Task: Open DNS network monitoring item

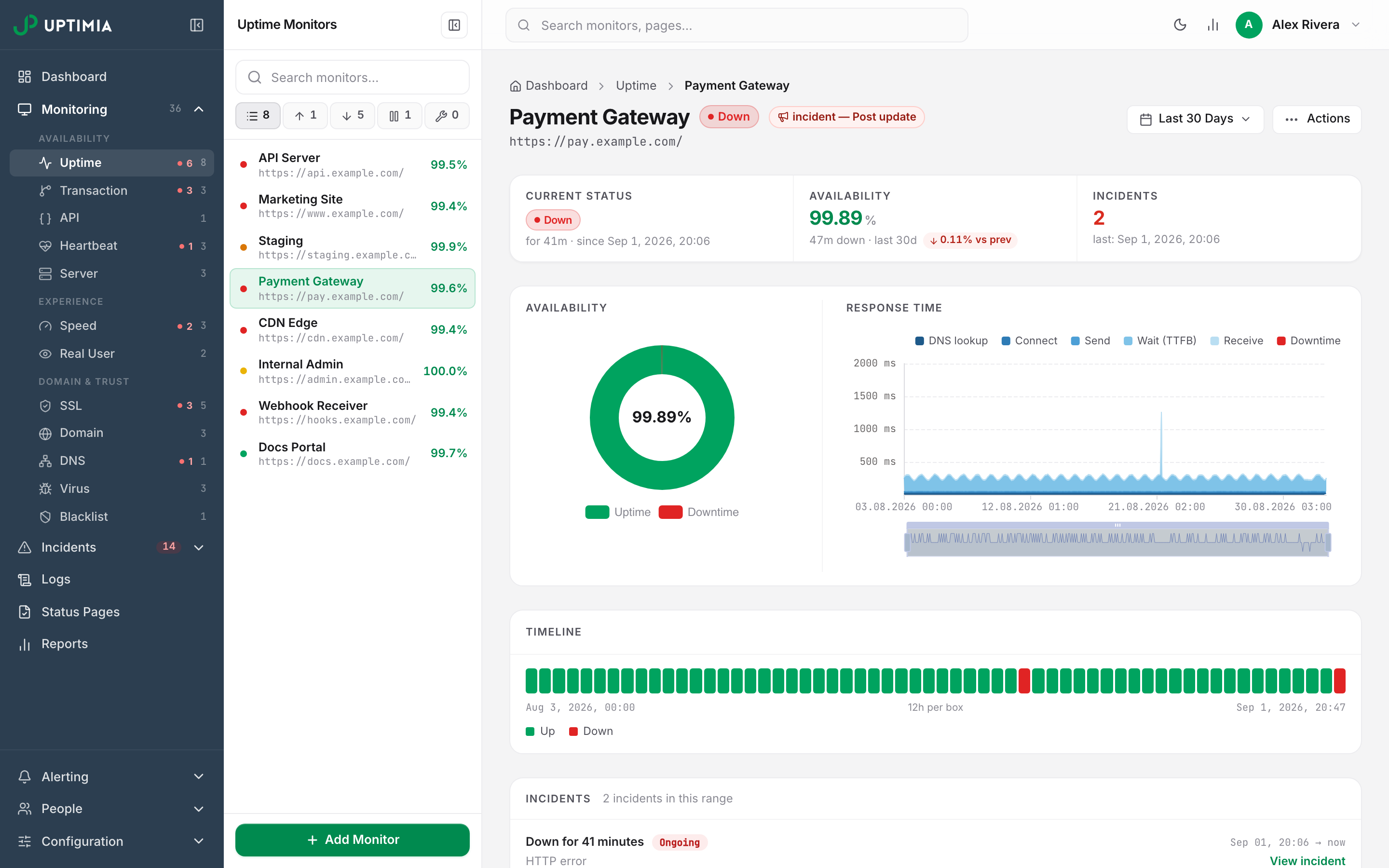Action: tap(112, 461)
